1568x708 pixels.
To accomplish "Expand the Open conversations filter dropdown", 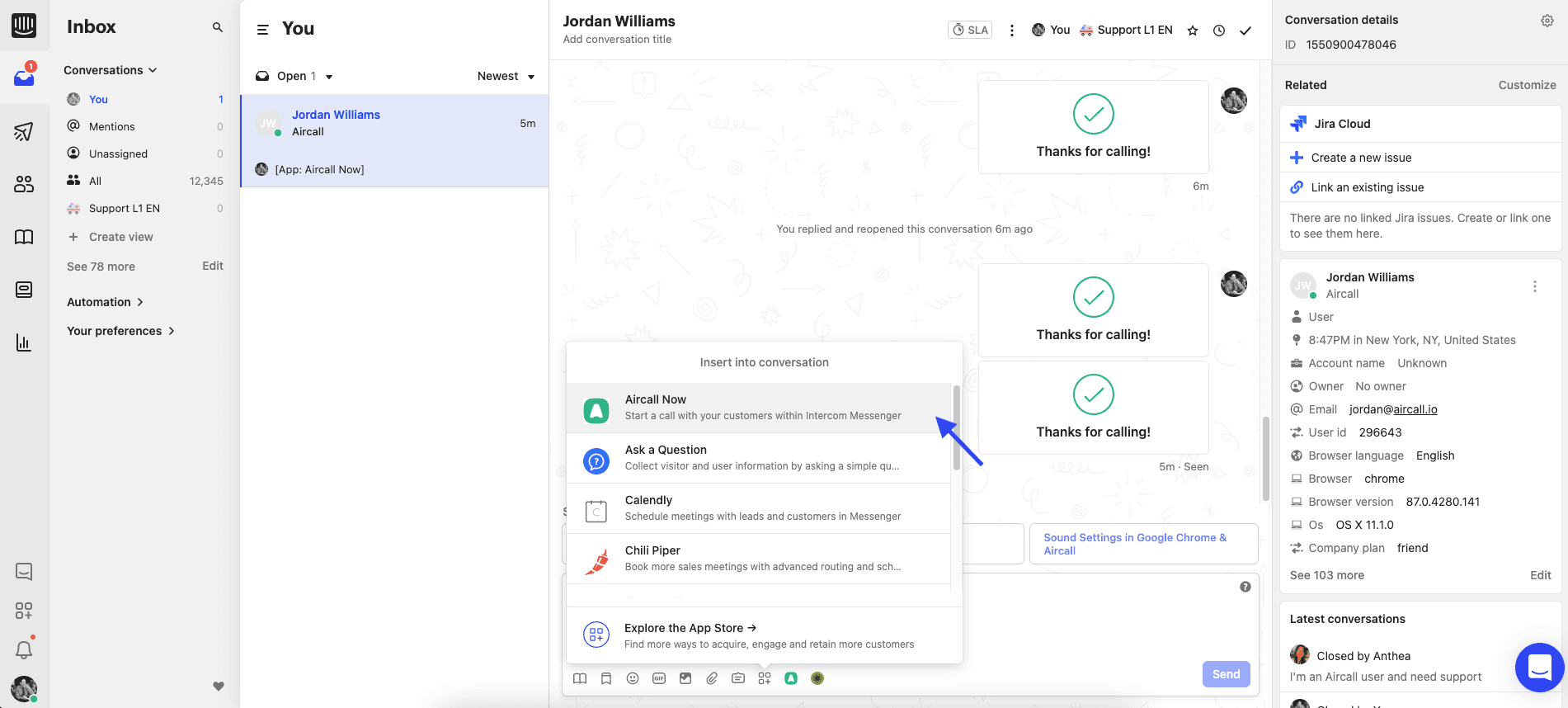I will (294, 76).
